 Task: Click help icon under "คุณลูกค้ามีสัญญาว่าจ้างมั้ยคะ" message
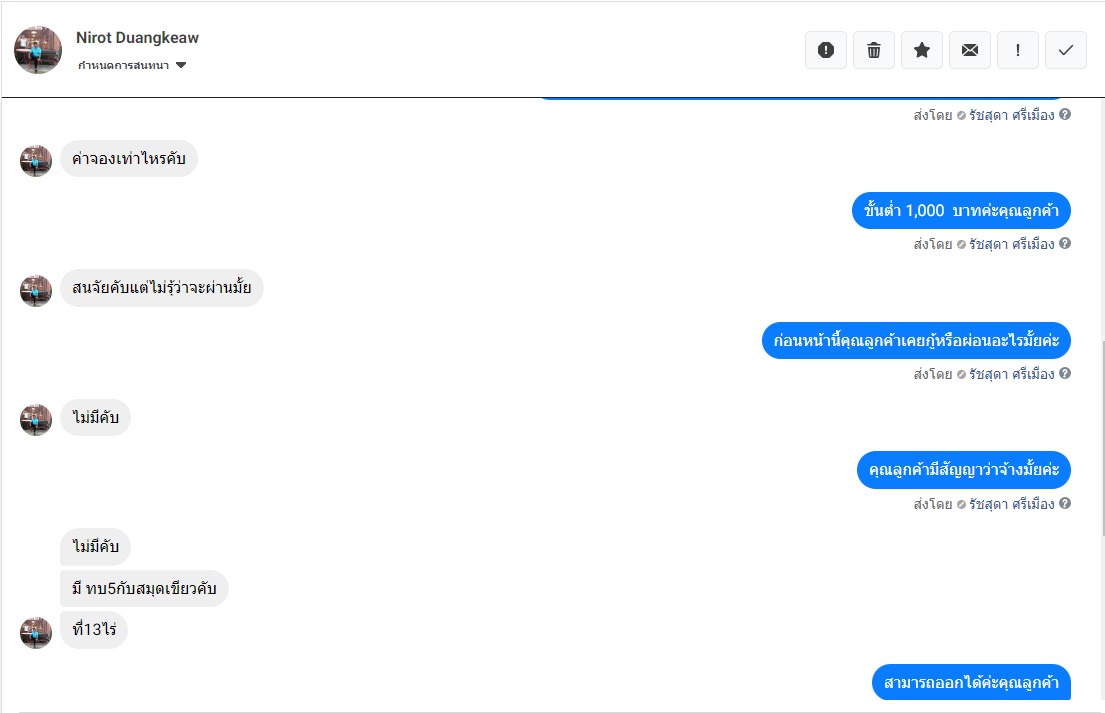tap(1065, 504)
